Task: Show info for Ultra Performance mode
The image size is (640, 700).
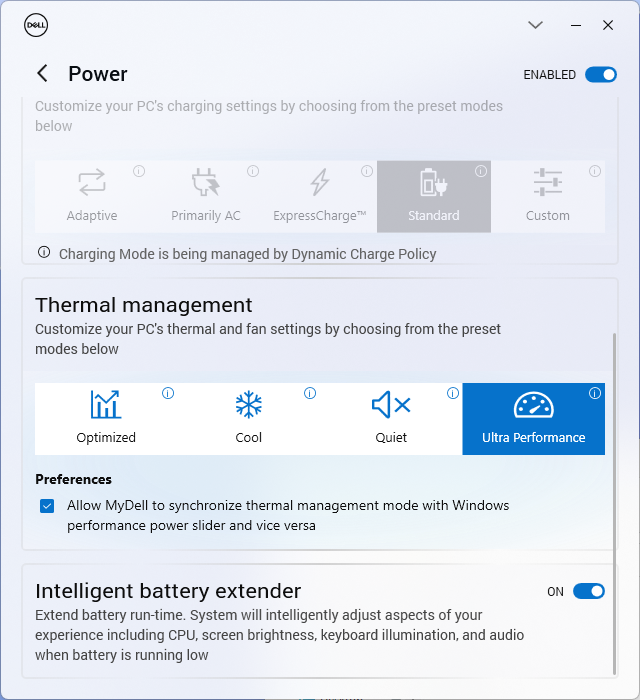Action: (x=595, y=394)
